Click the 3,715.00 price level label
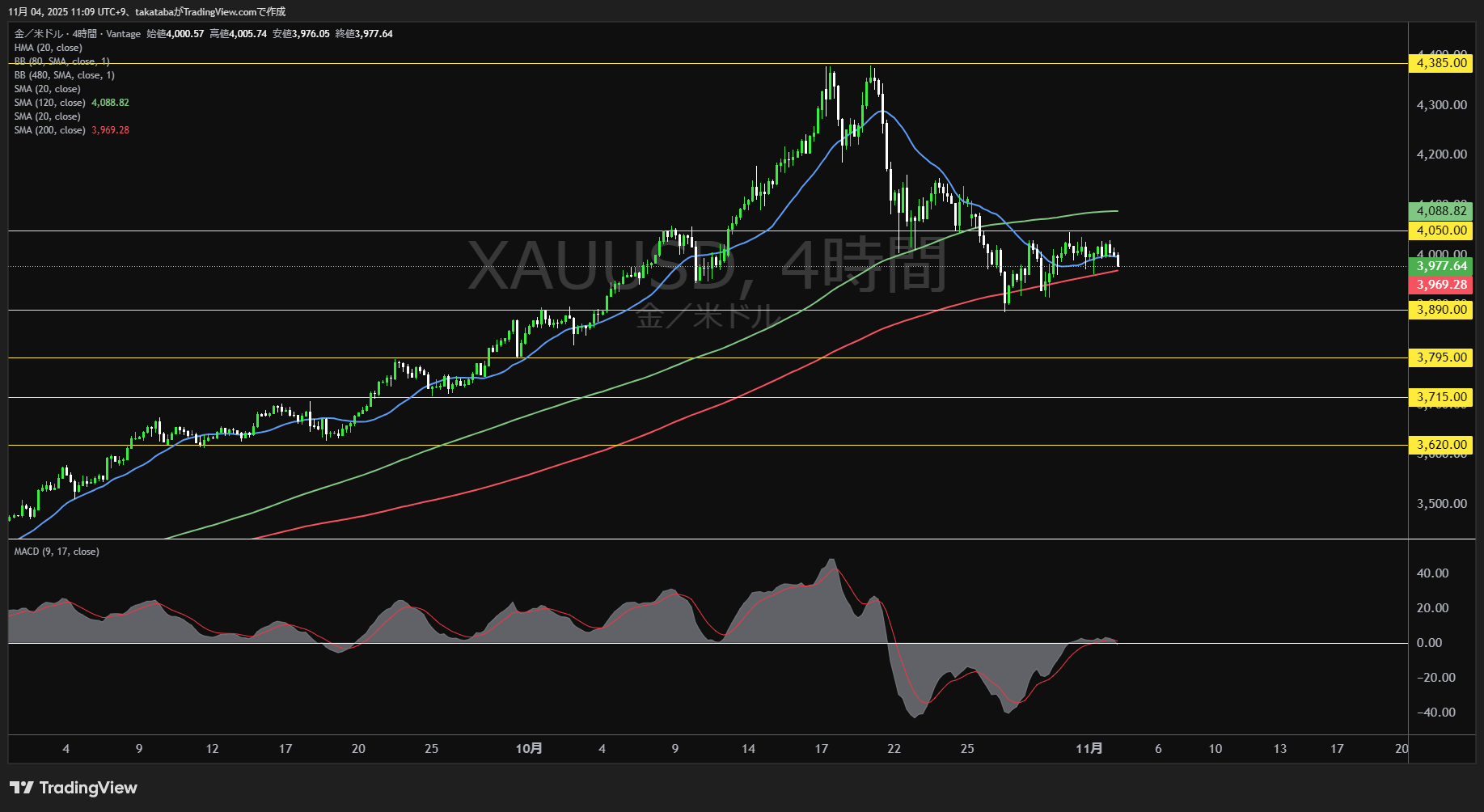This screenshot has width=1484, height=812. point(1441,397)
